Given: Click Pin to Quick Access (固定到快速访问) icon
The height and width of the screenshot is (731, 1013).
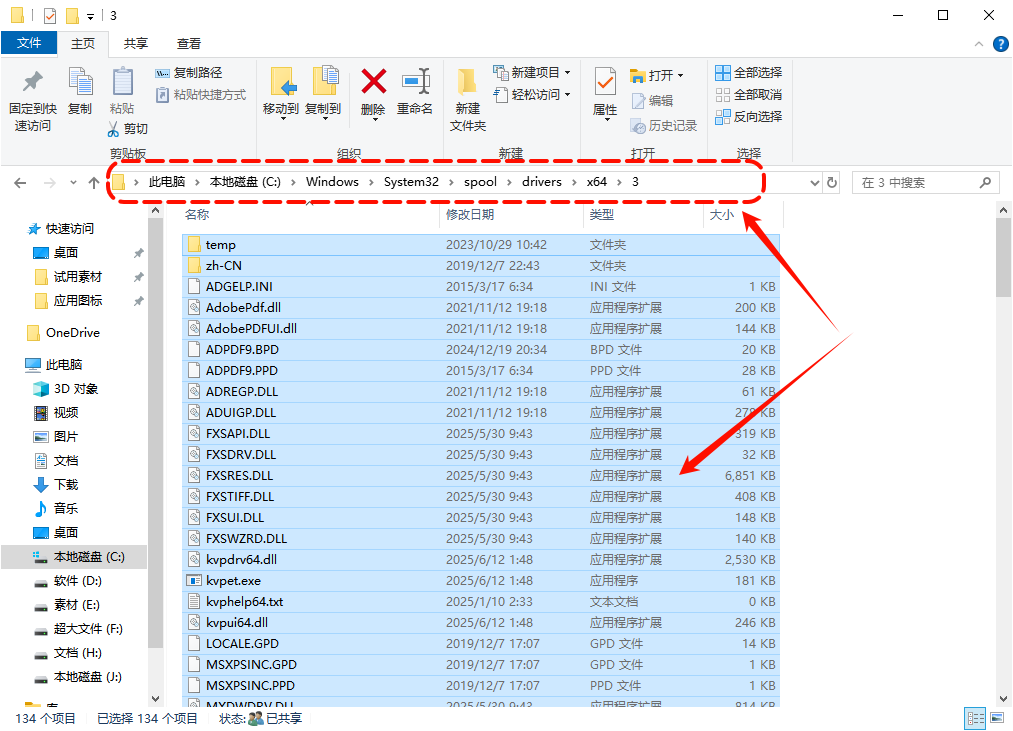Looking at the screenshot, I should (x=33, y=82).
